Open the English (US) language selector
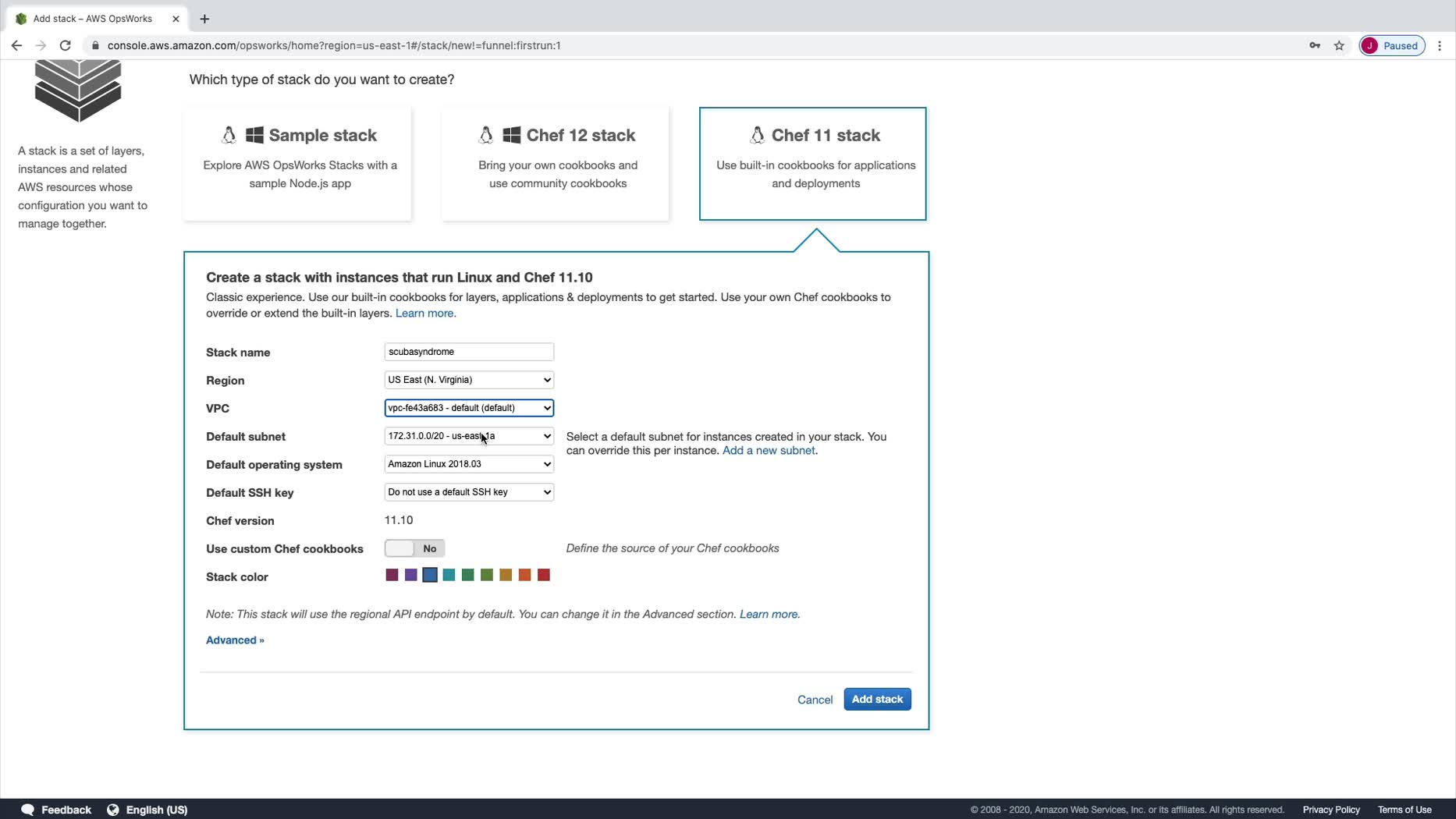Image resolution: width=1456 pixels, height=819 pixels. pyautogui.click(x=157, y=810)
